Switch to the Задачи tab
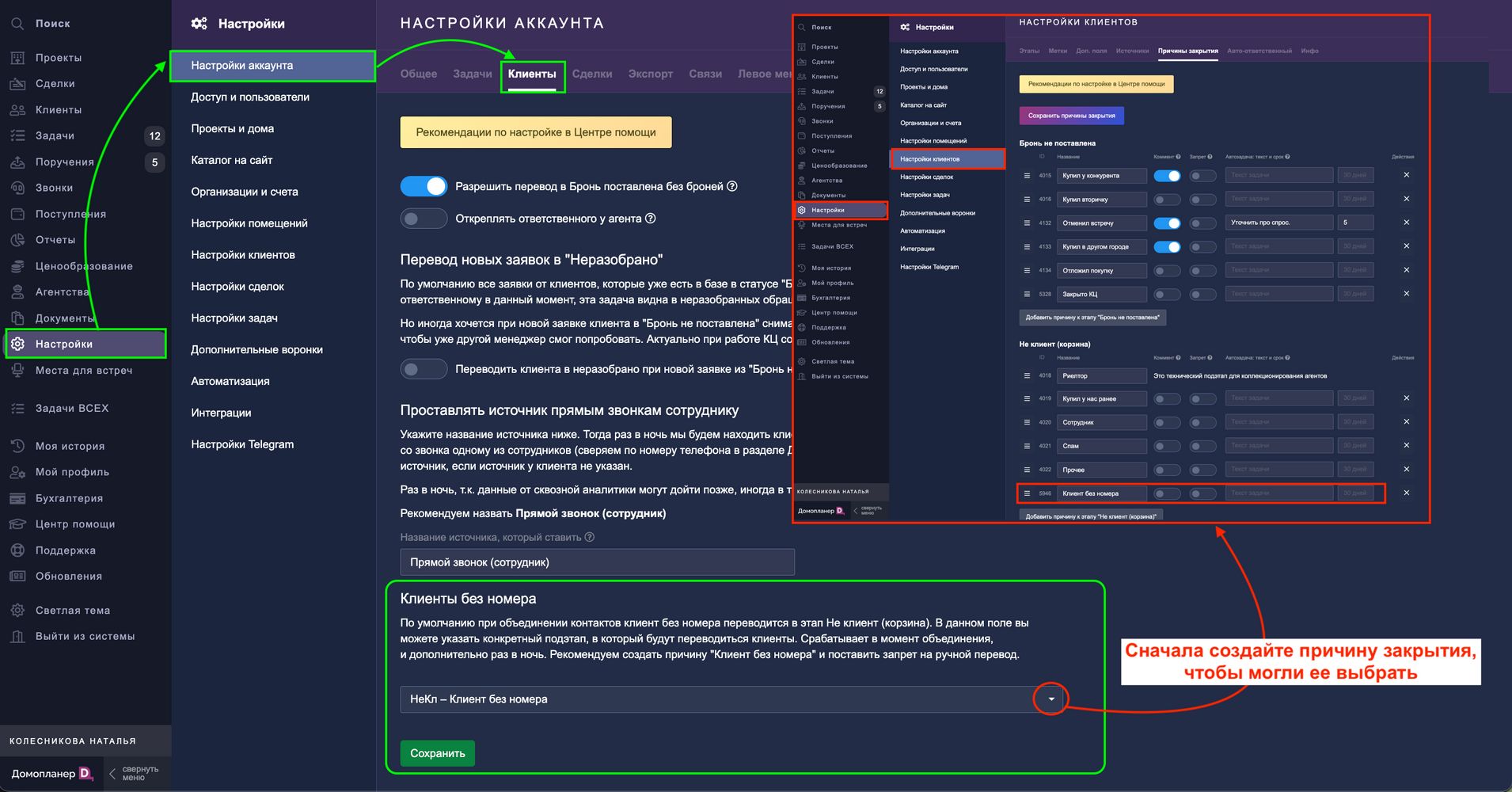Image resolution: width=1512 pixels, height=792 pixels. point(473,74)
